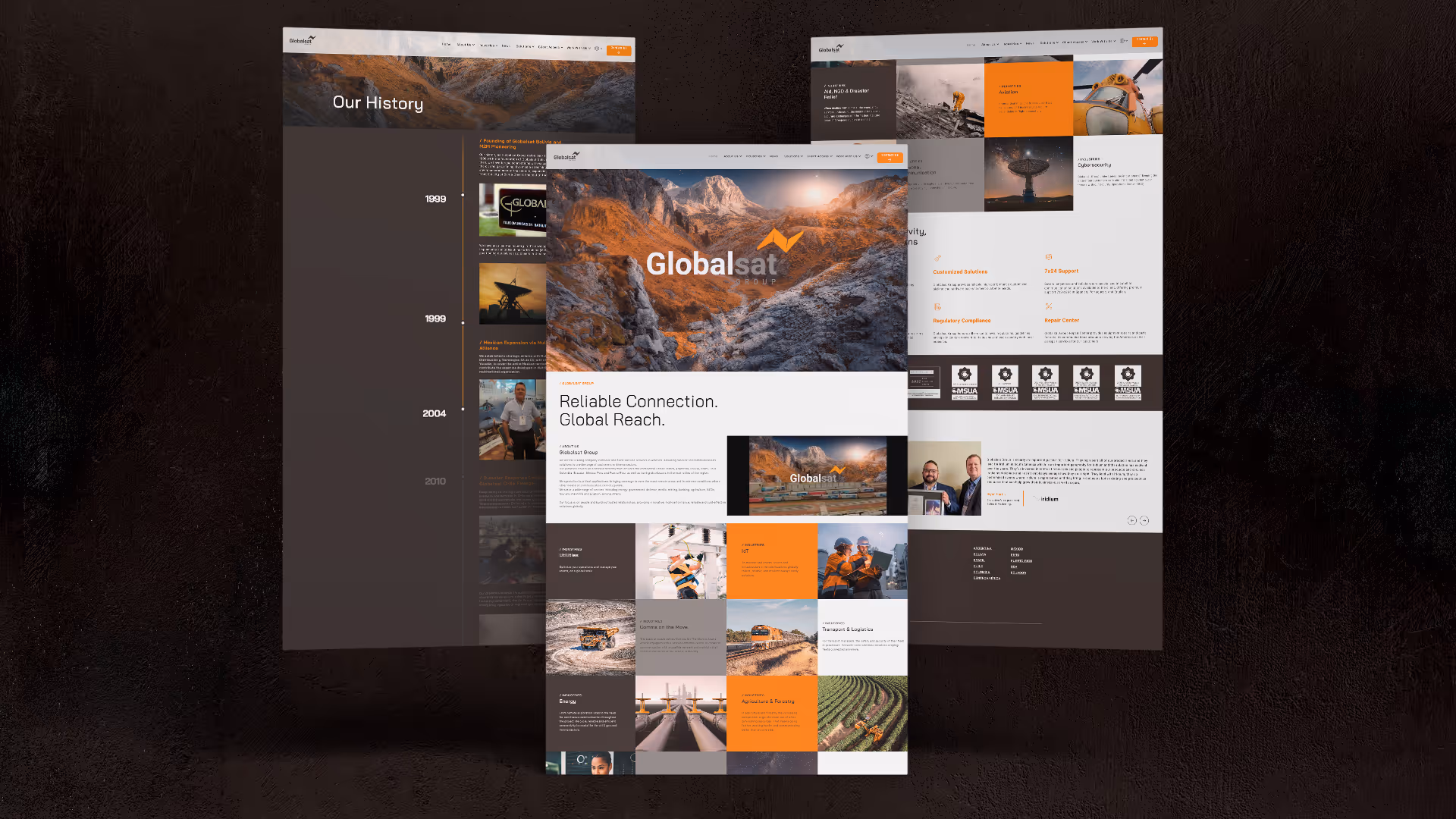Click the next arrow of the testimonial carousel
1456x819 pixels.
pos(1144,520)
